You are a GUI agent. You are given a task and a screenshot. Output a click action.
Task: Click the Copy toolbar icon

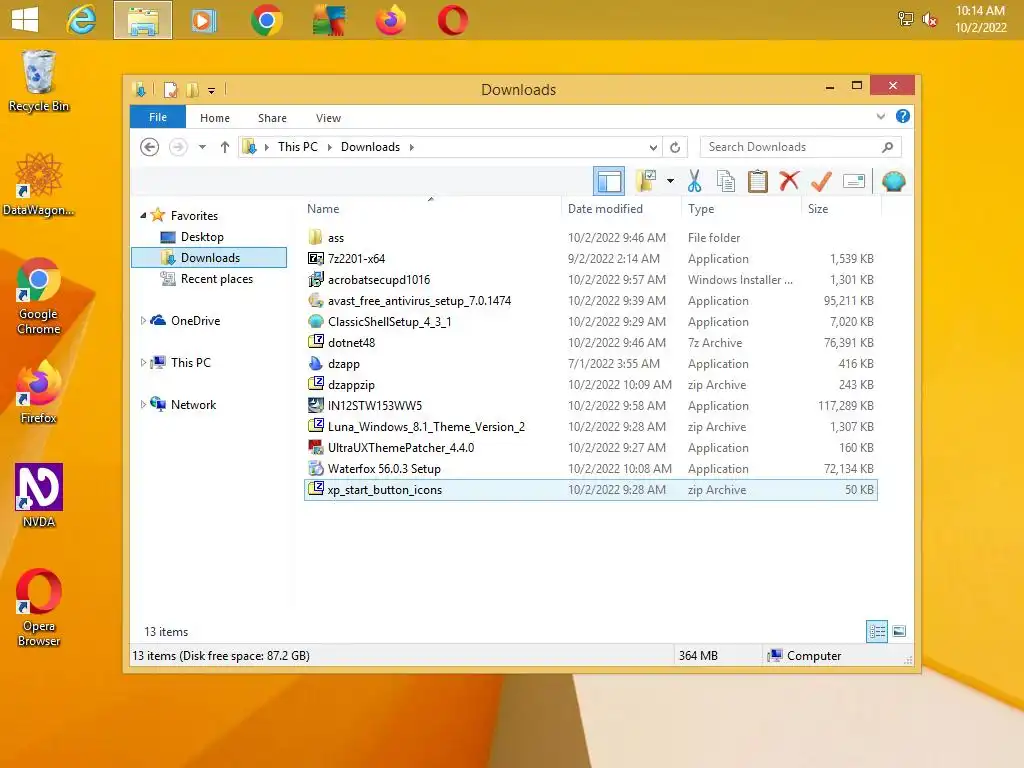click(x=726, y=182)
